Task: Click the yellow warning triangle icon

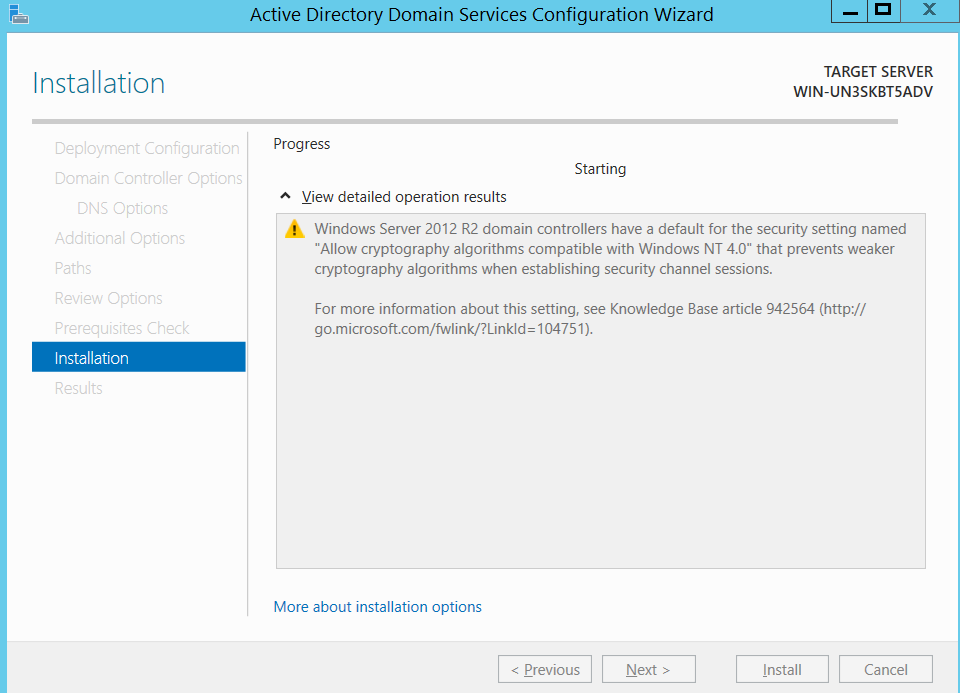Action: point(294,230)
